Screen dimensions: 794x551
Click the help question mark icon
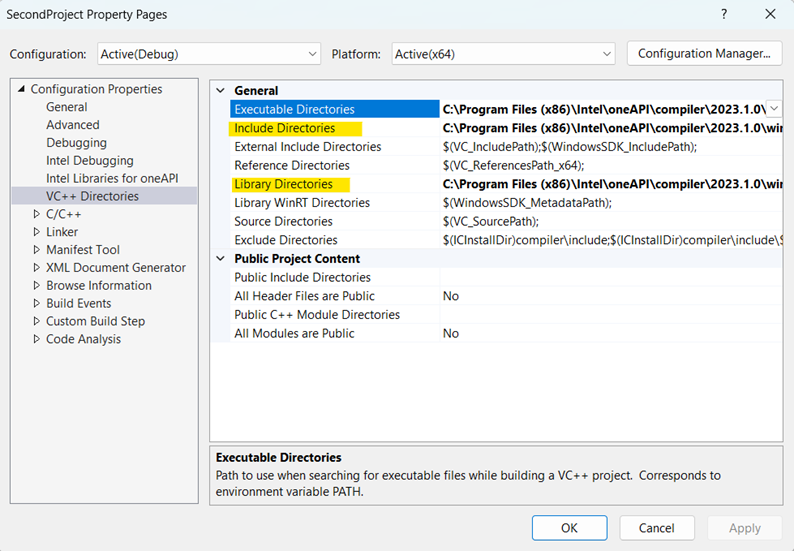[723, 15]
